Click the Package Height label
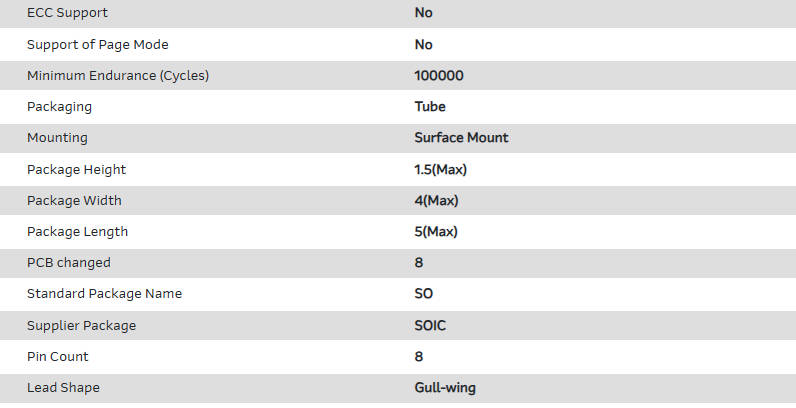 tap(76, 169)
